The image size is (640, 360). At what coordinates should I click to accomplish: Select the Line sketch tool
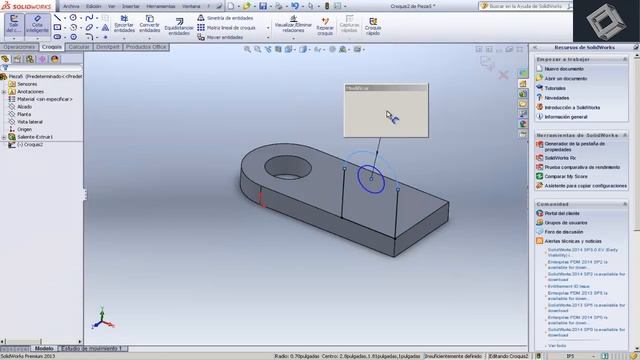58,18
